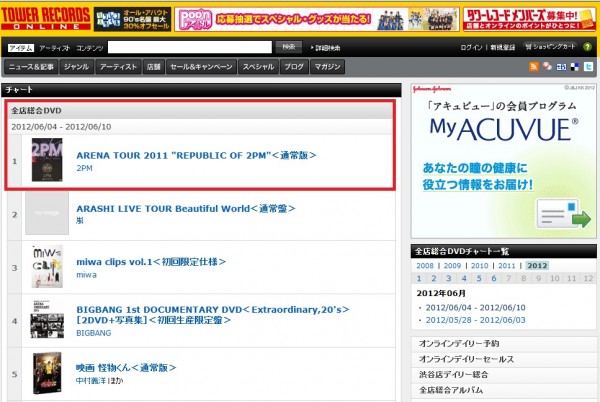Click the BIGBANG artist link
Screen dimensions: 600x402
94,333
